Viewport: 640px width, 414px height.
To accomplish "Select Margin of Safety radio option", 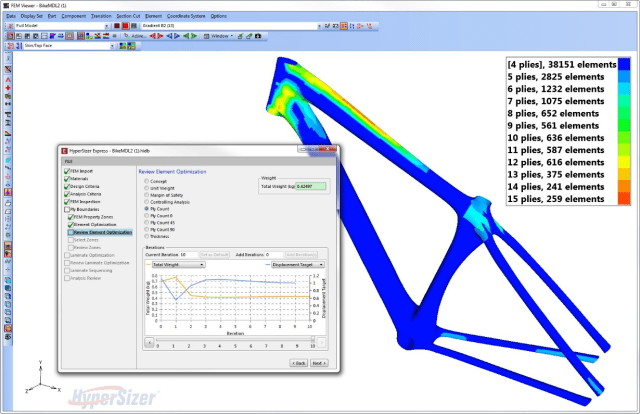I will tap(147, 195).
